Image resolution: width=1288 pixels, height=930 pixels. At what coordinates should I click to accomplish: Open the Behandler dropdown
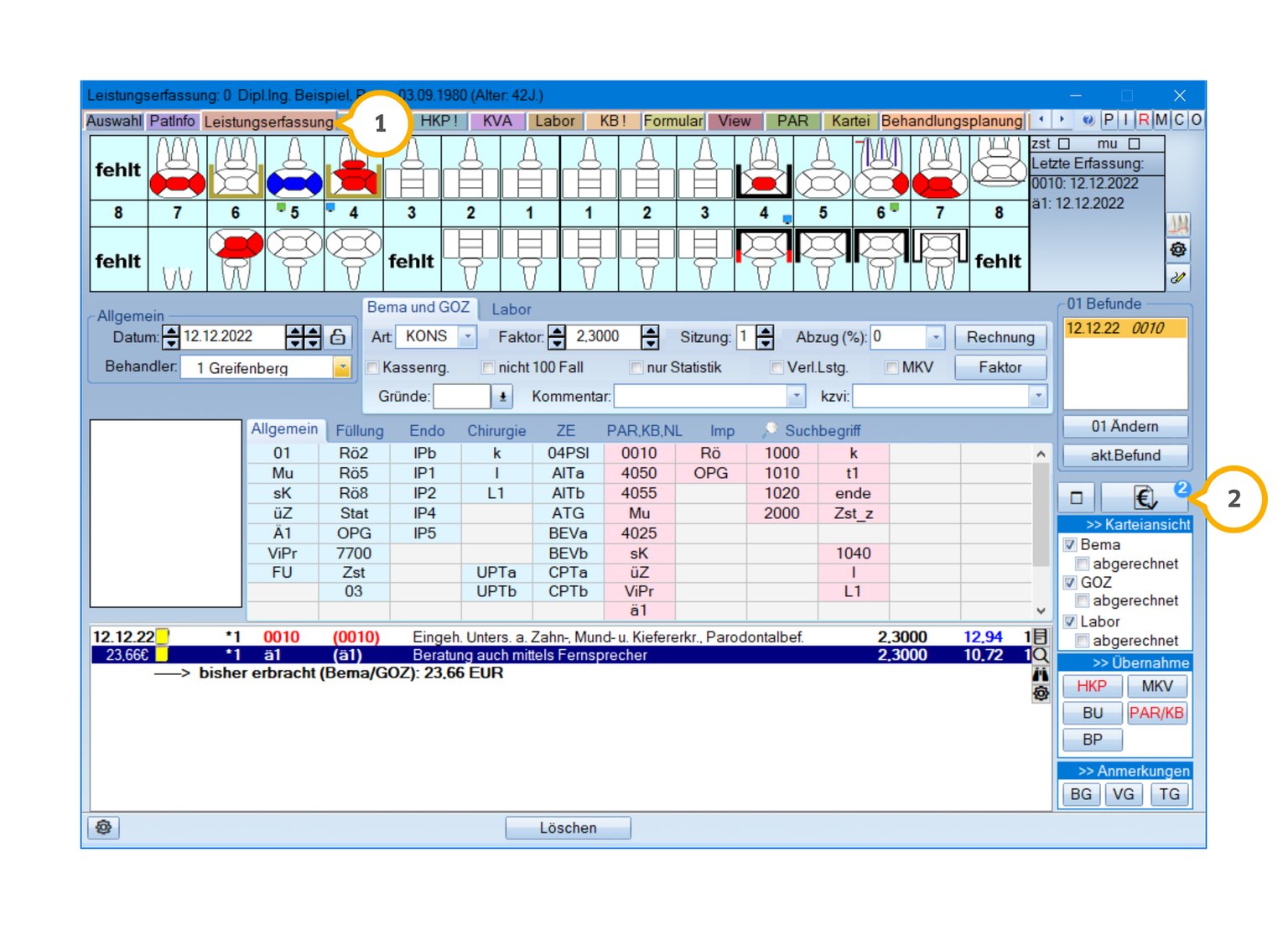(341, 367)
